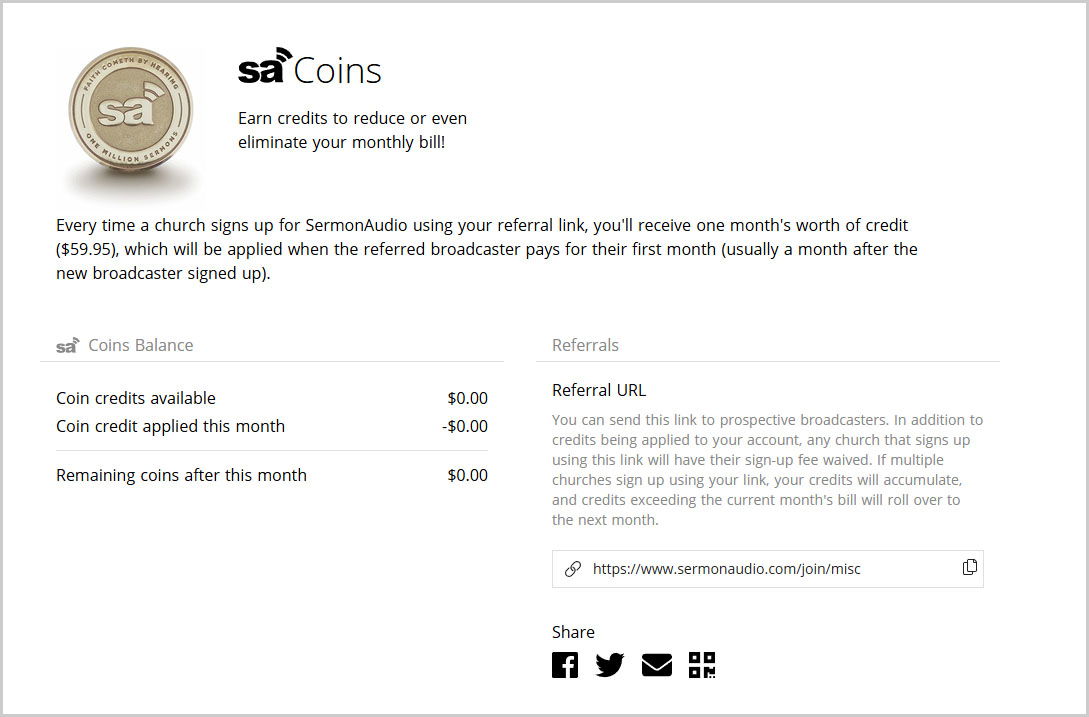Click the Coin credits available row label
The height and width of the screenshot is (717, 1089).
click(136, 398)
